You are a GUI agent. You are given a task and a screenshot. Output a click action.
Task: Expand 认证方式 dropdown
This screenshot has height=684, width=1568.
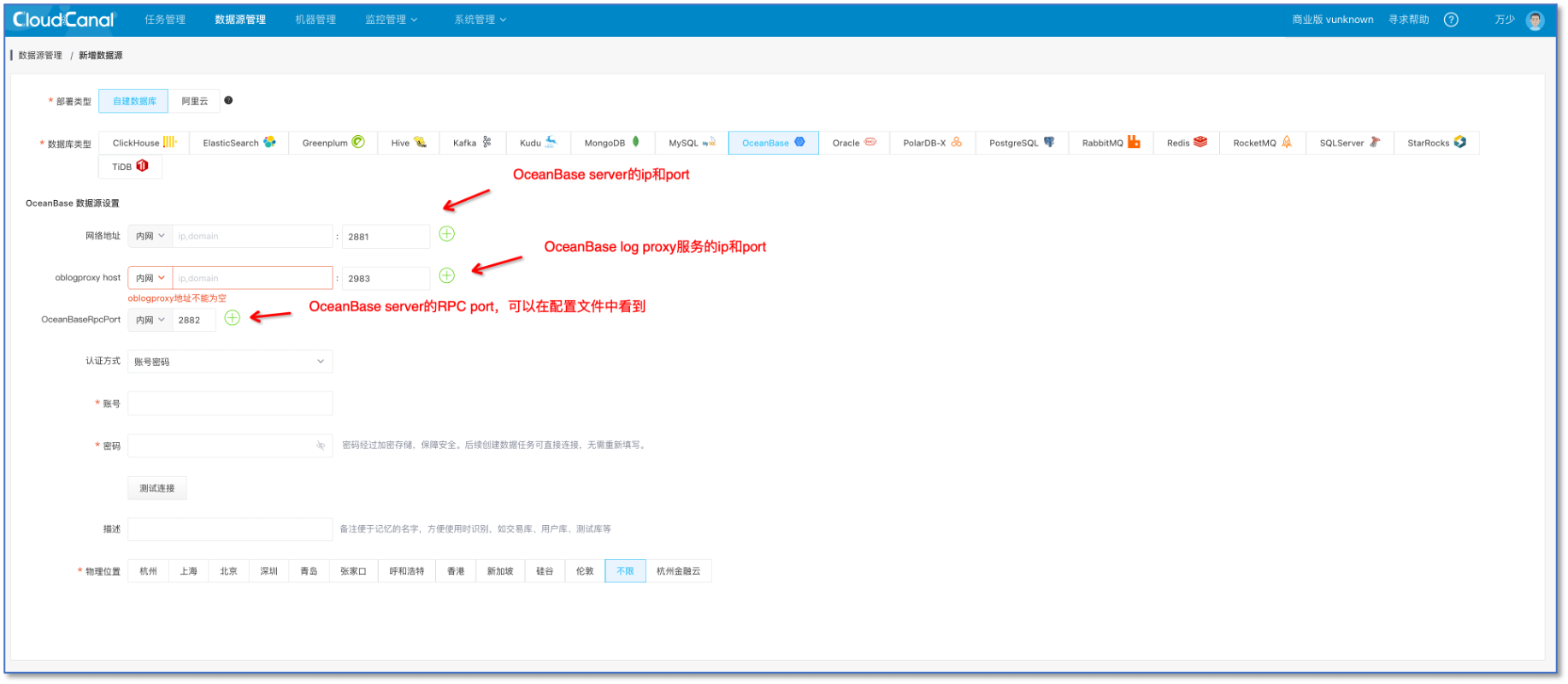point(230,362)
